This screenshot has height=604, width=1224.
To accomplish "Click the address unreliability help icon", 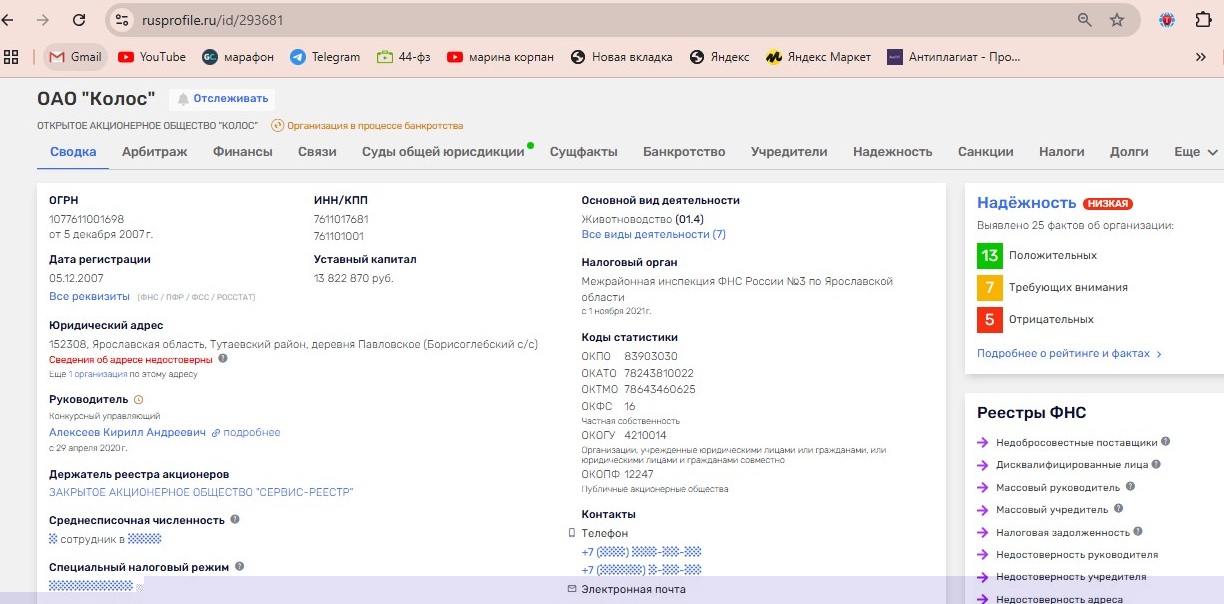I will pyautogui.click(x=222, y=358).
